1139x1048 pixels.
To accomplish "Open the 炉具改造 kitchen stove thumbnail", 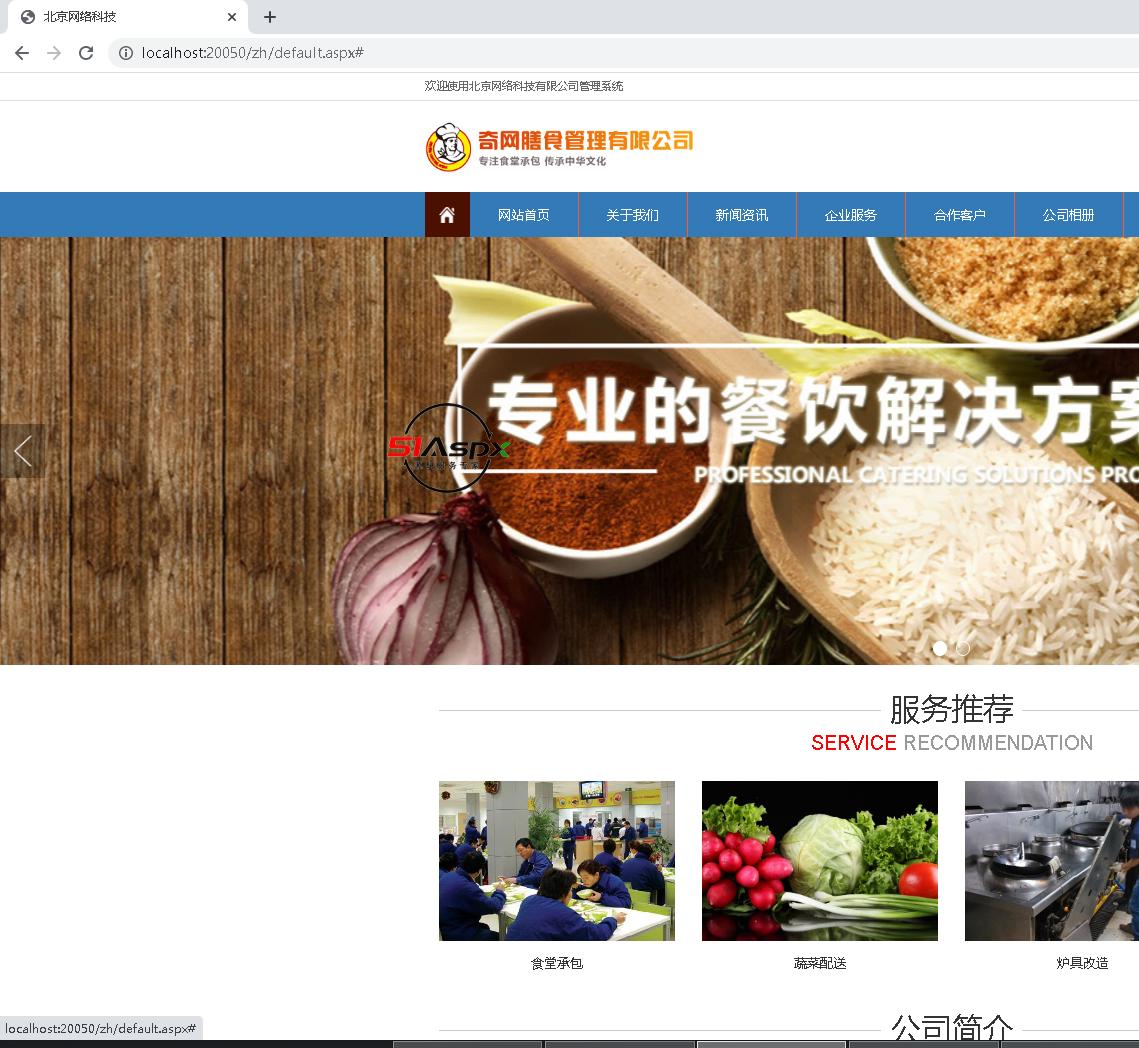I will (1052, 861).
